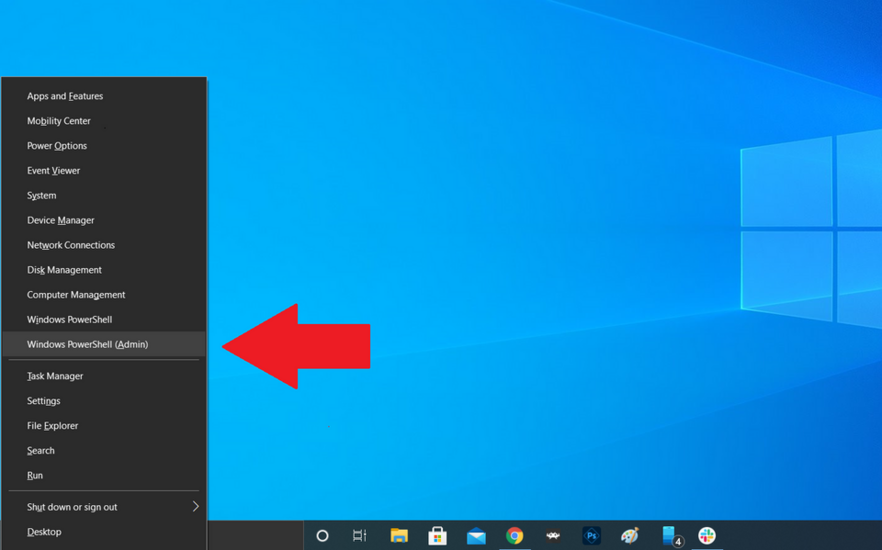Select Windows PowerShell (Admin)
882x550 pixels.
(x=87, y=344)
